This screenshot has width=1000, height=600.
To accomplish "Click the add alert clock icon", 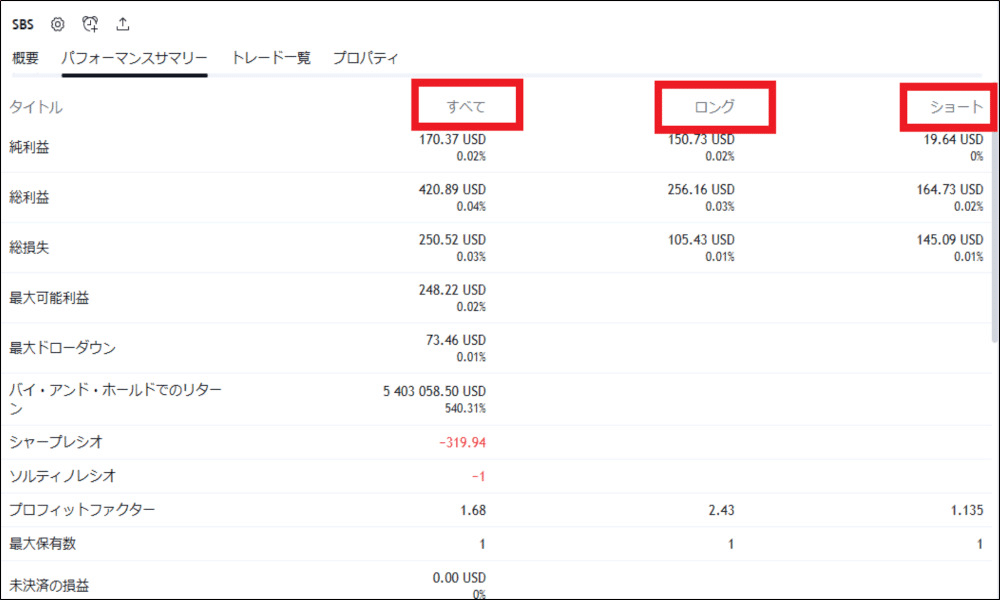I will click(x=90, y=24).
